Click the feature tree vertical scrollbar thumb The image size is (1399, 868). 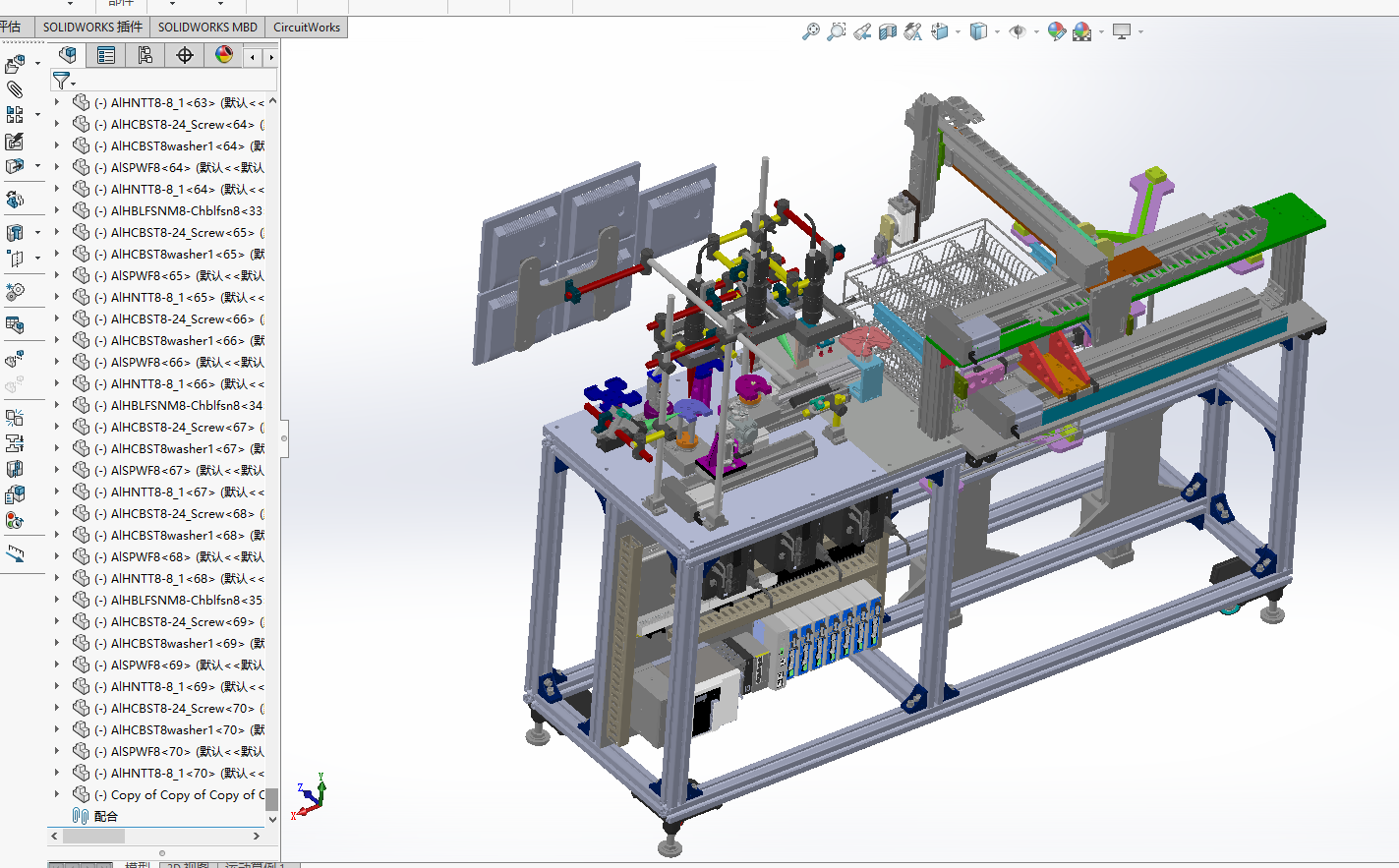[x=272, y=799]
